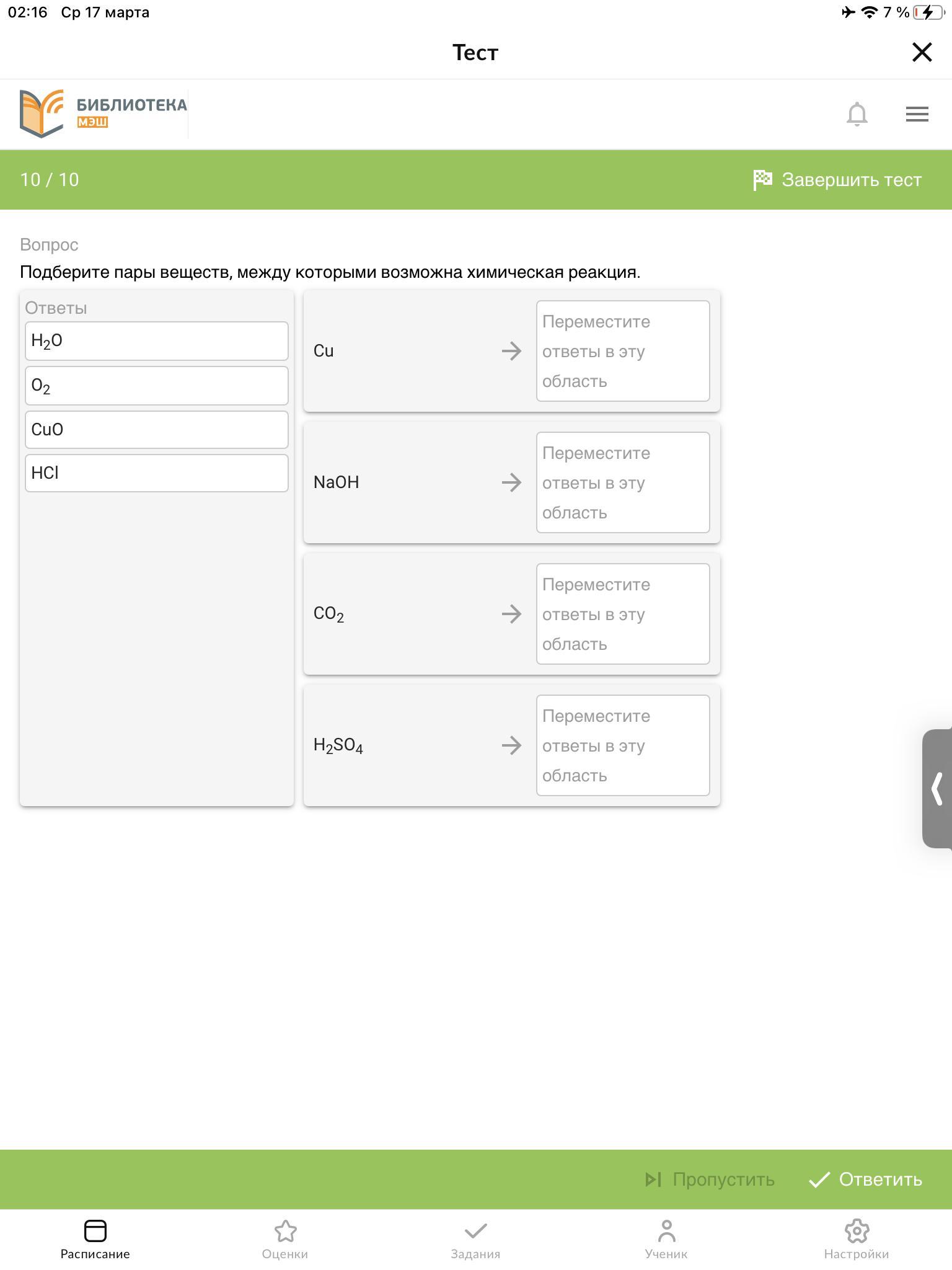The height and width of the screenshot is (1270, 952).
Task: Click the drop area next to NaOH
Action: (x=623, y=482)
